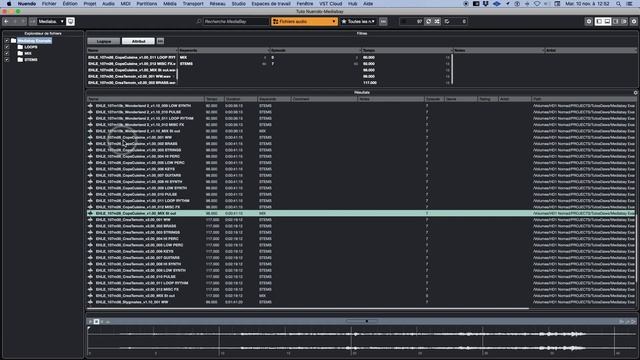Select the MIX folder in the file browser

click(28, 53)
